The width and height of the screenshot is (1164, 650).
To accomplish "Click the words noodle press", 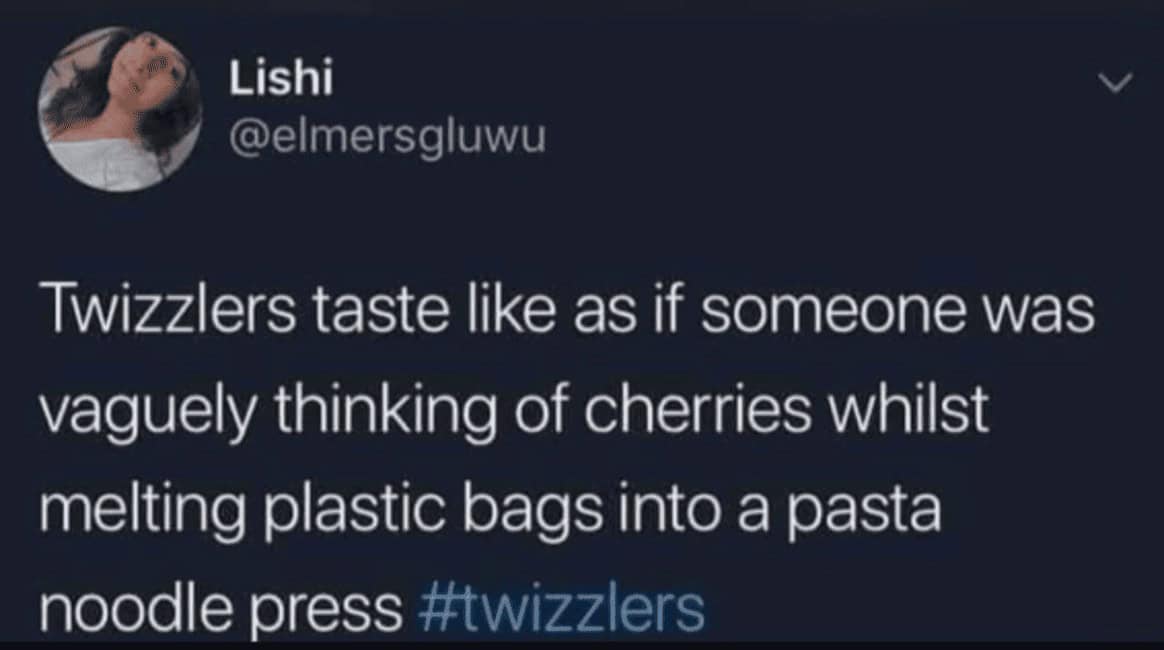I will pyautogui.click(x=221, y=611).
